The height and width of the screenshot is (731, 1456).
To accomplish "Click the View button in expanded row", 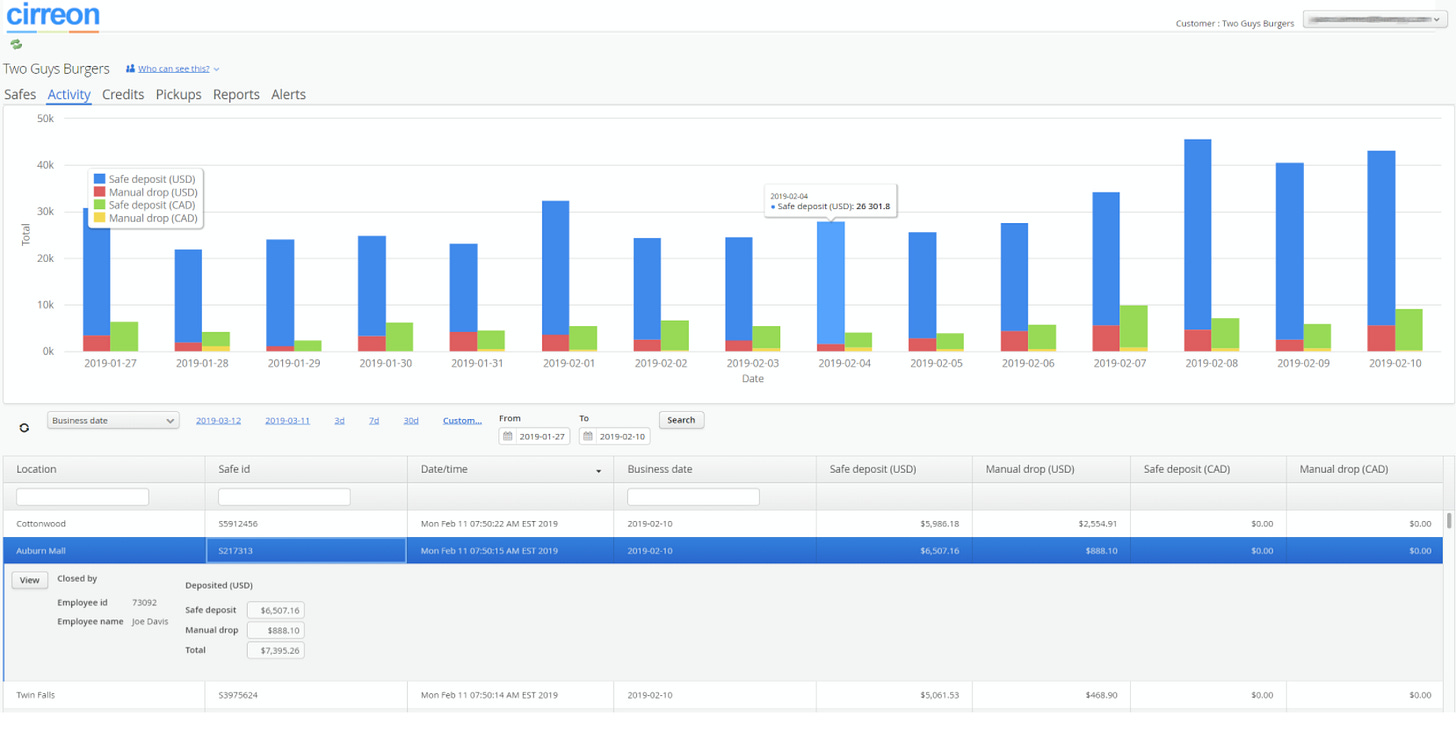I will pos(29,580).
